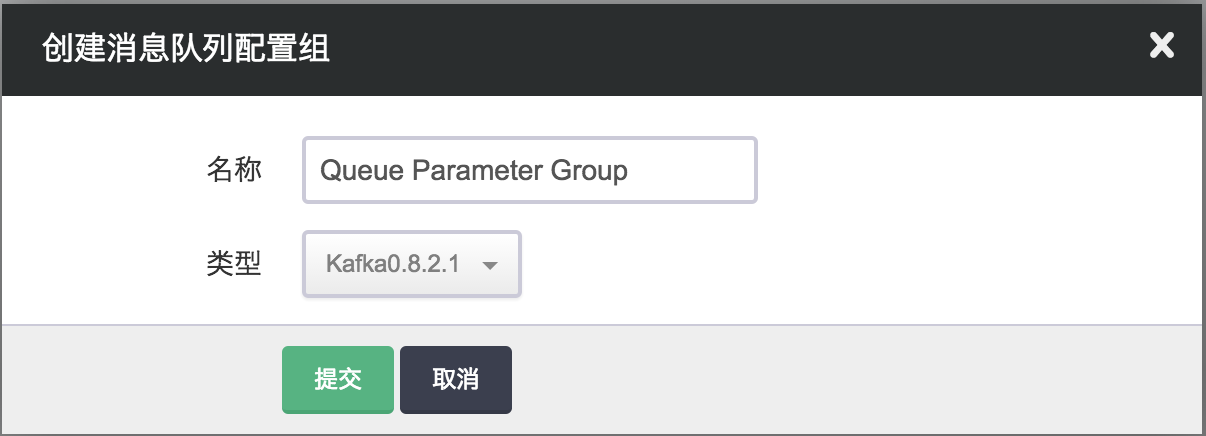Focus the Queue Parameter Group text box
This screenshot has width=1206, height=436.
(529, 171)
